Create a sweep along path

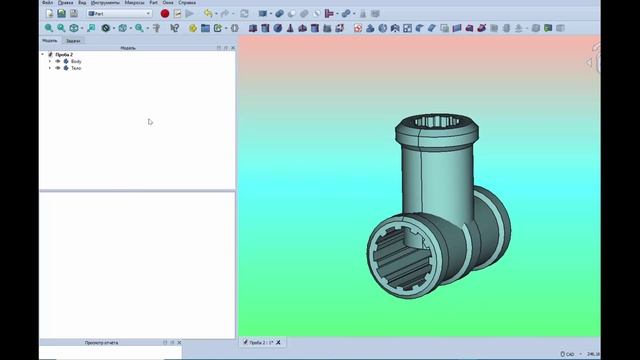[x=482, y=28]
